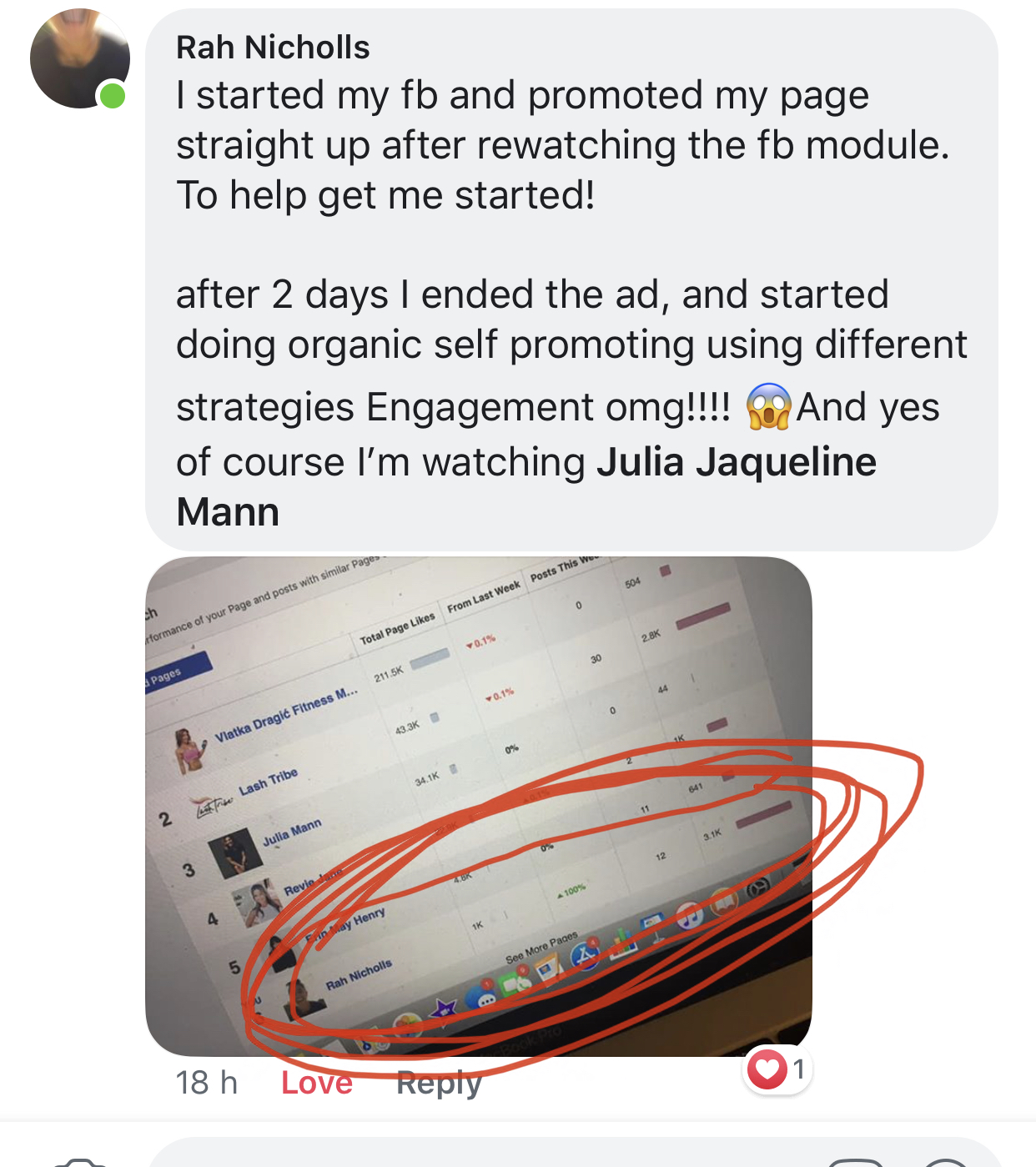This screenshot has width=1036, height=1167.
Task: Tap See More Pages in the photo
Action: (x=541, y=947)
